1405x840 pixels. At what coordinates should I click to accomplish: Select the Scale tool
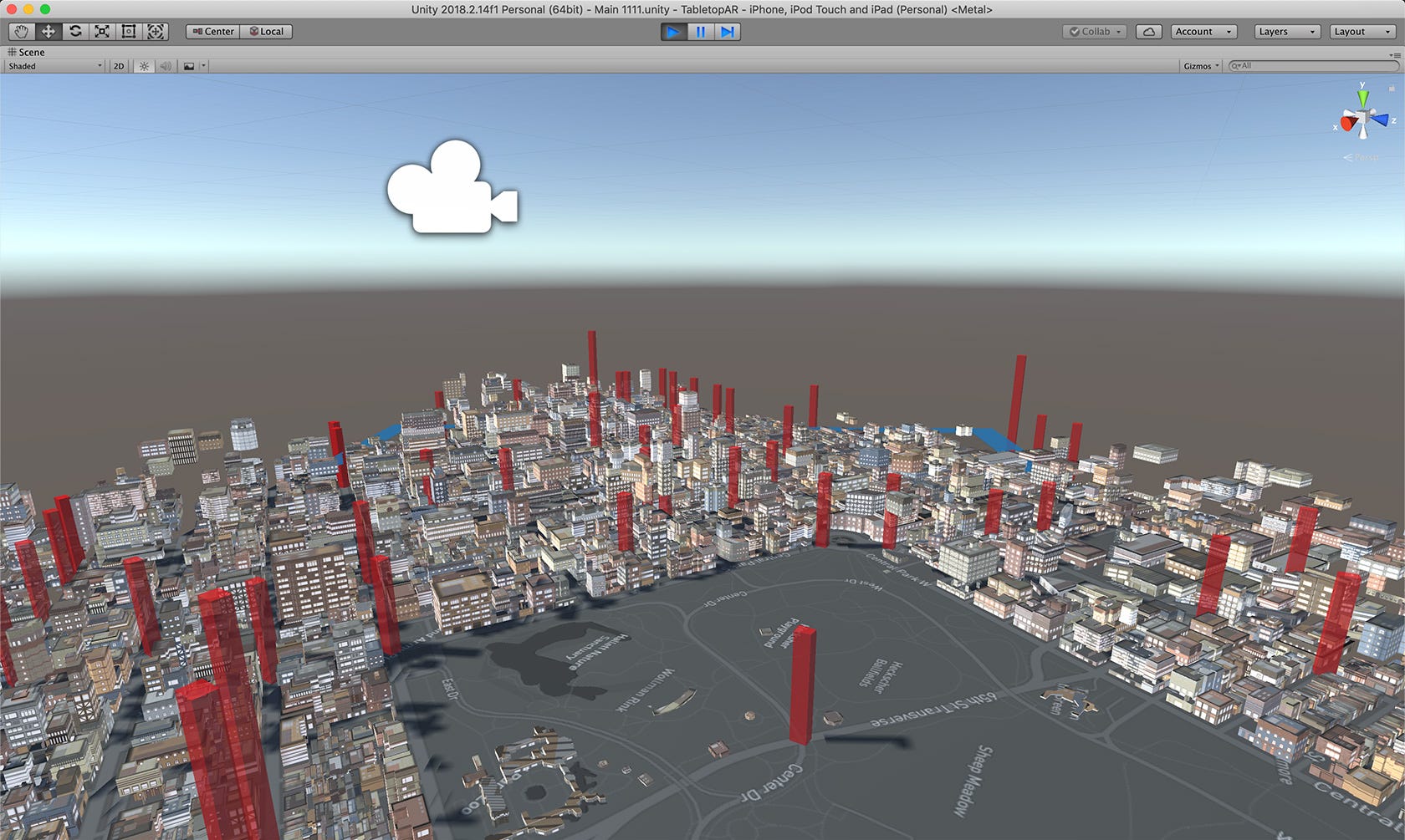pyautogui.click(x=102, y=32)
